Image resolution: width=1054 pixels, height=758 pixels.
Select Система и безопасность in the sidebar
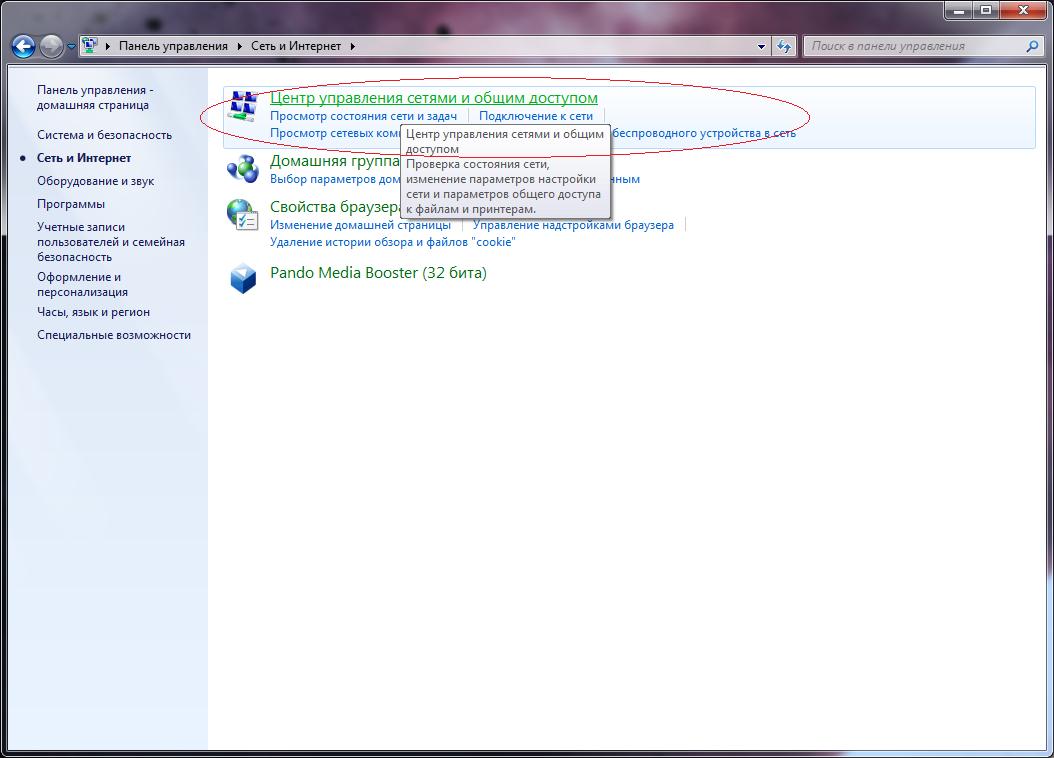104,135
